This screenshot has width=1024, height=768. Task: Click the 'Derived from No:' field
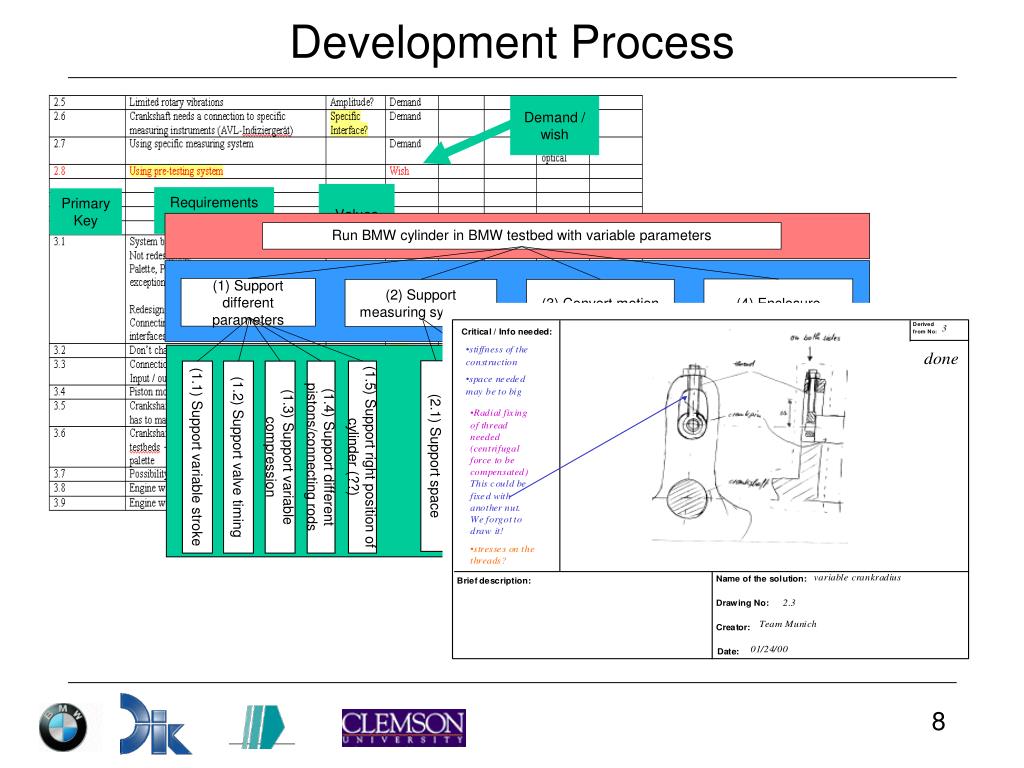tap(939, 329)
